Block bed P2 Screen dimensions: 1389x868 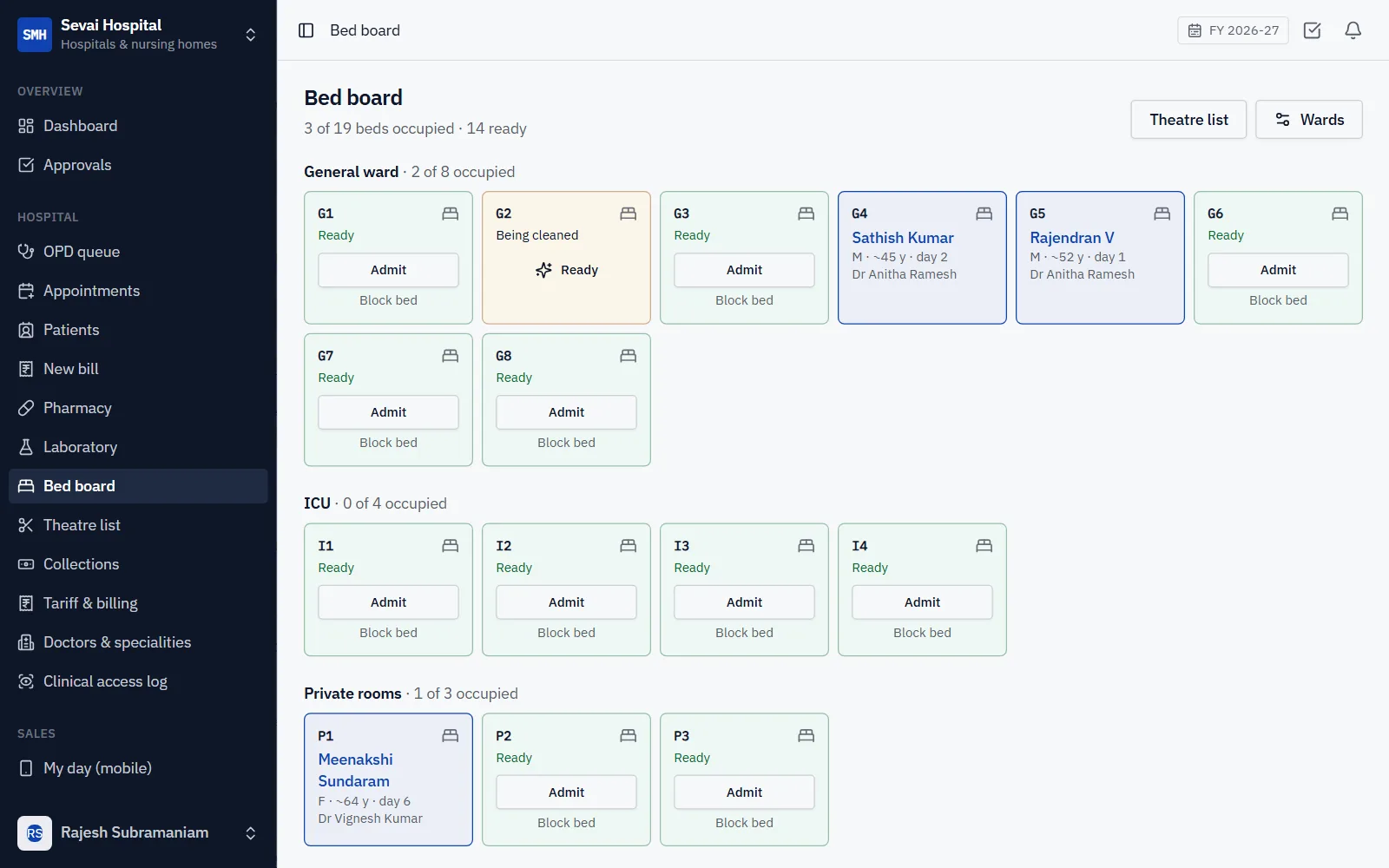(566, 823)
